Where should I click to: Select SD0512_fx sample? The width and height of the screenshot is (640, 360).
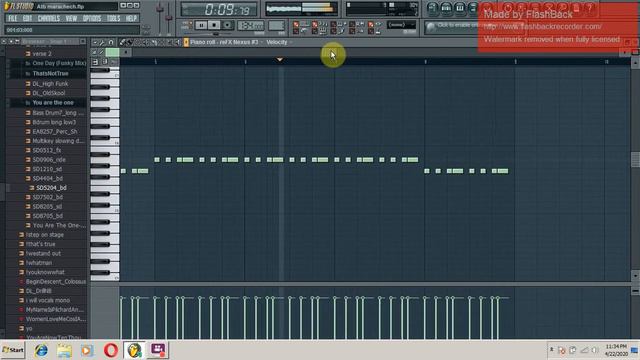pos(47,150)
